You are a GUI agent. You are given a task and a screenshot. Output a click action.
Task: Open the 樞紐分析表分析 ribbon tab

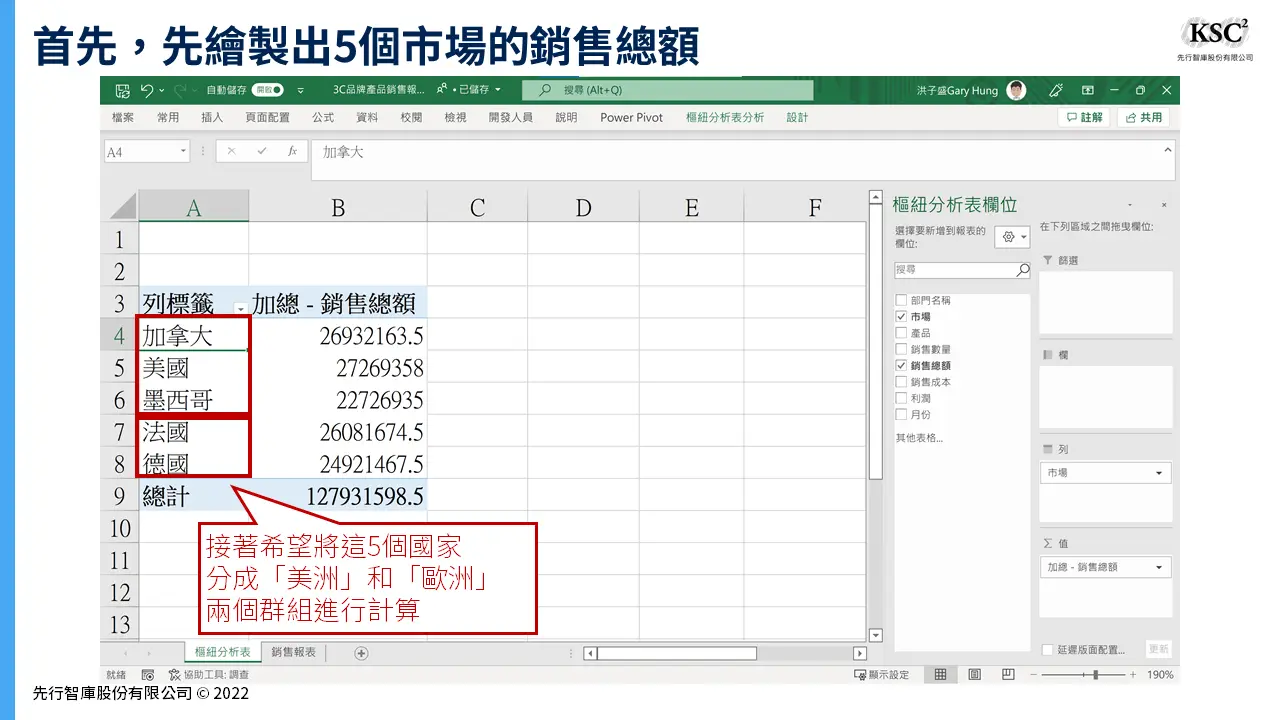tap(725, 117)
